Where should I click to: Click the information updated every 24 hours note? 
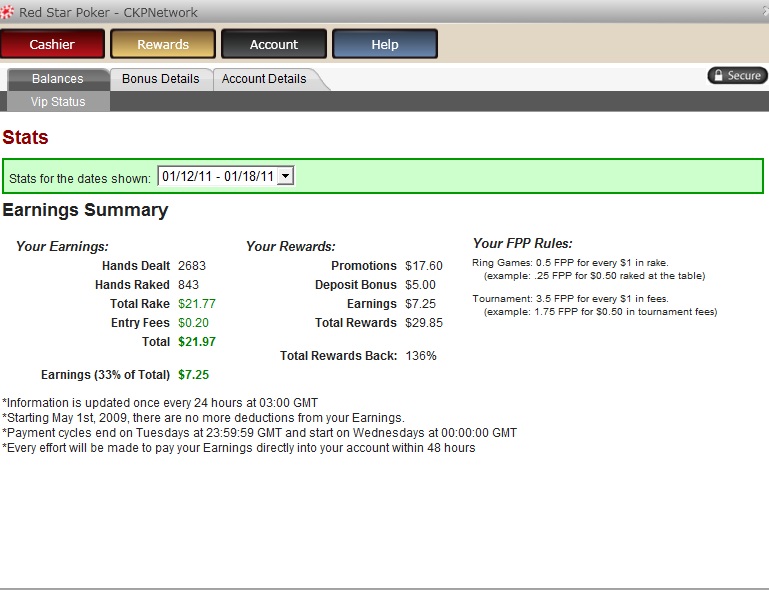pos(160,403)
